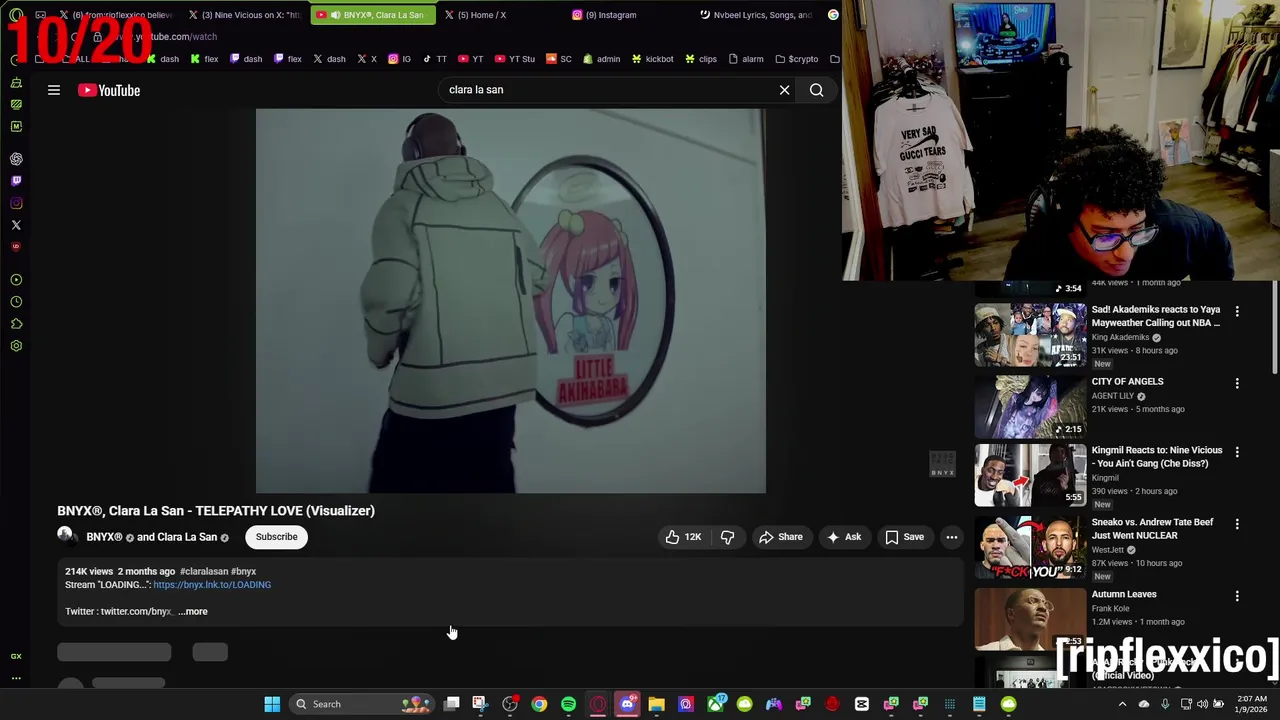Open the Kingmil Reacts video thumbnail
This screenshot has width=1280, height=720.
(1030, 475)
